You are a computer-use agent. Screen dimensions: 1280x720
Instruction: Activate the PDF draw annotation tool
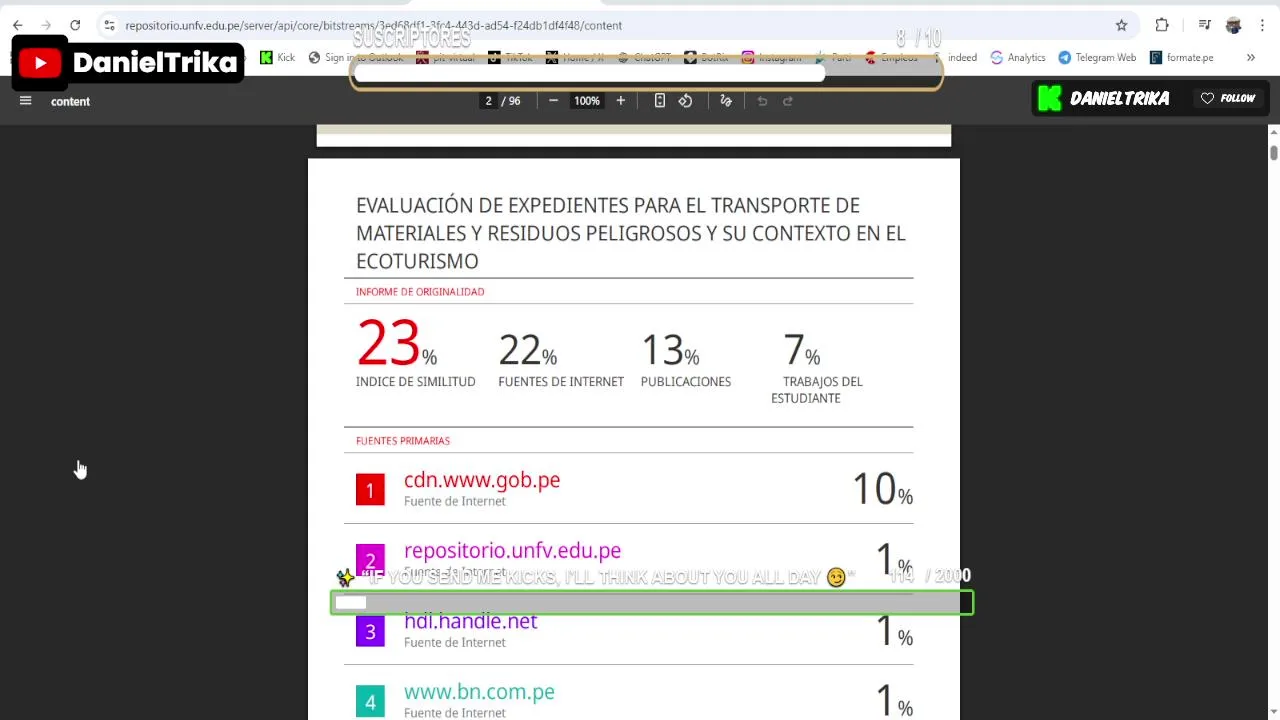tap(726, 101)
